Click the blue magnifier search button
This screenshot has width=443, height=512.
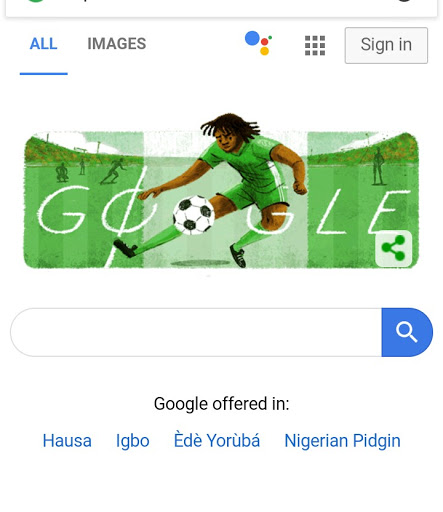pos(407,332)
